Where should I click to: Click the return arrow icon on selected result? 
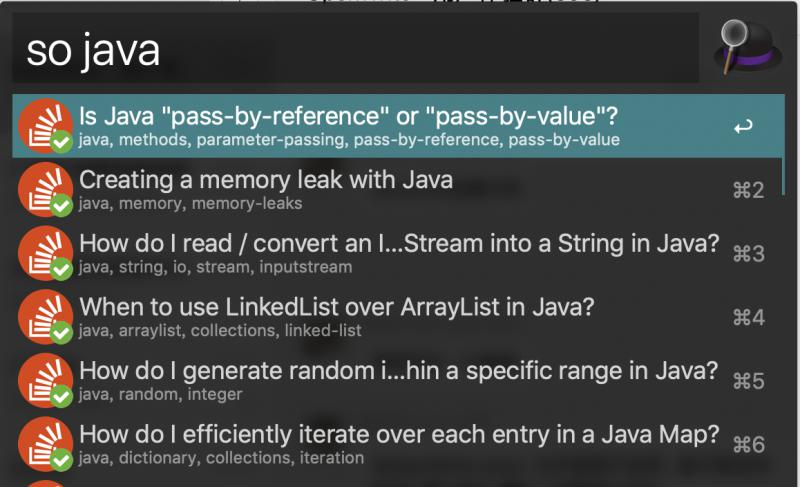743,126
